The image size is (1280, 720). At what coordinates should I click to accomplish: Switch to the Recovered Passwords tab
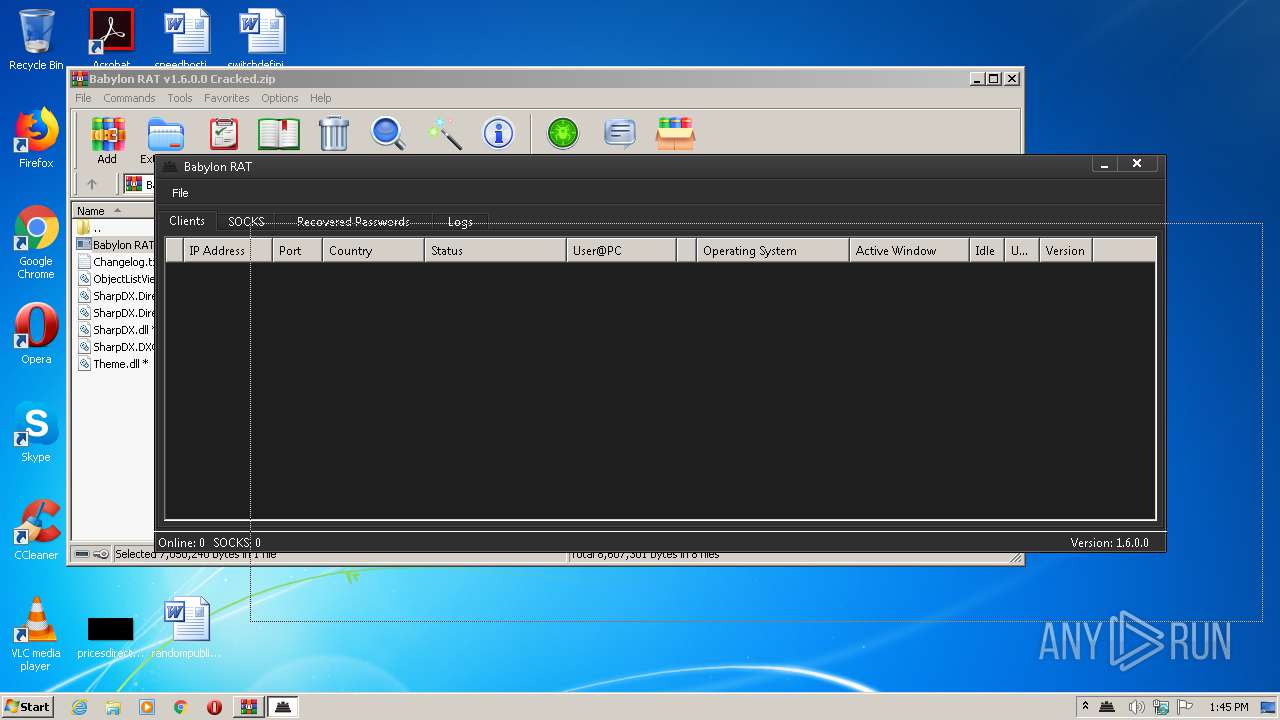(353, 222)
